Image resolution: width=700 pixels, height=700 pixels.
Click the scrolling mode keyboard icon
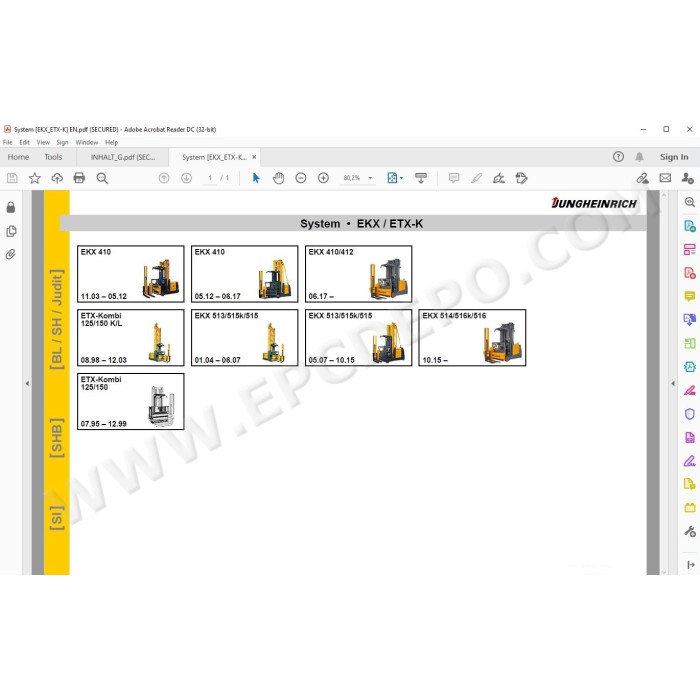click(x=421, y=178)
